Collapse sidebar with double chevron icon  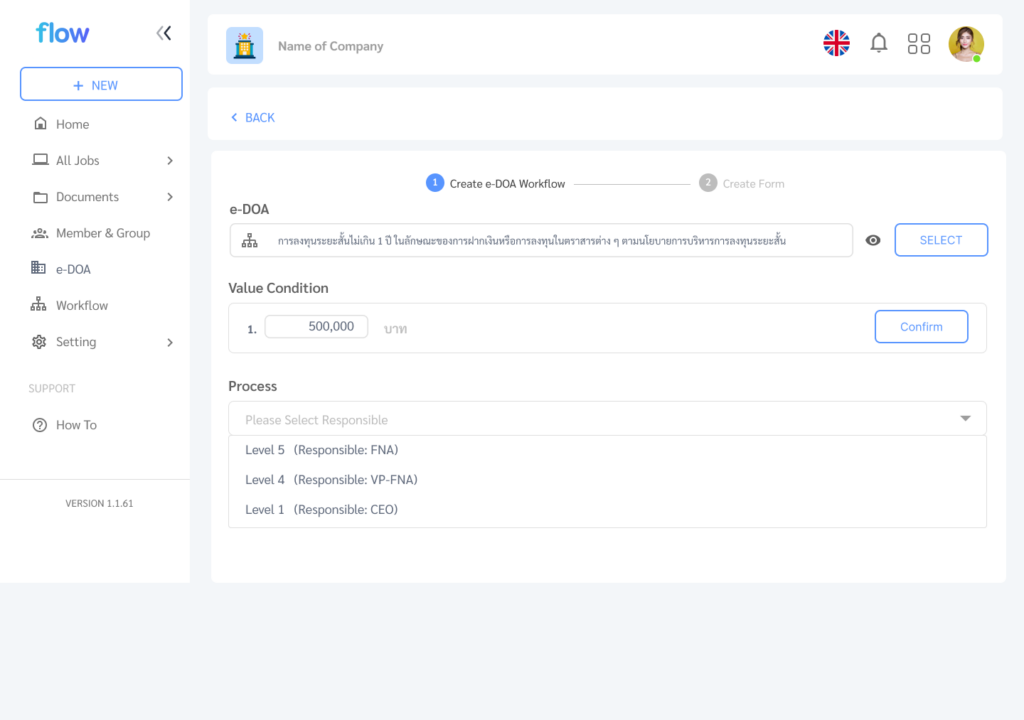pos(164,33)
